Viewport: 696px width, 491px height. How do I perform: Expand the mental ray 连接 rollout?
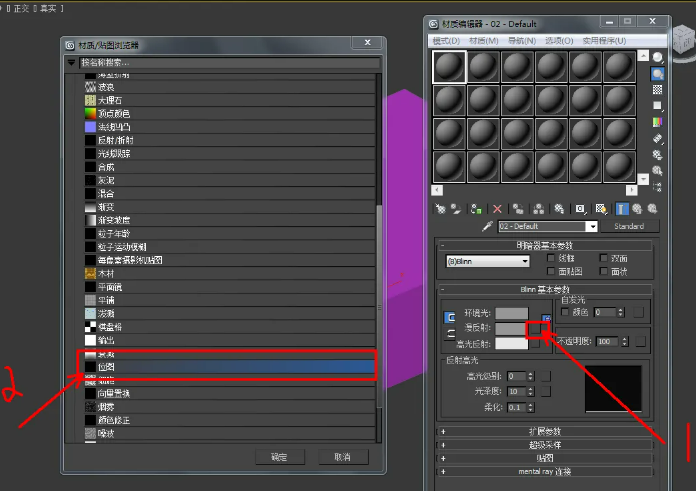click(x=545, y=471)
